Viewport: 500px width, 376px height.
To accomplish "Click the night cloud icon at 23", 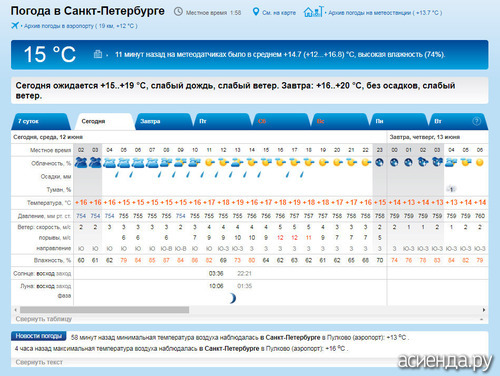I will pyautogui.click(x=379, y=163).
